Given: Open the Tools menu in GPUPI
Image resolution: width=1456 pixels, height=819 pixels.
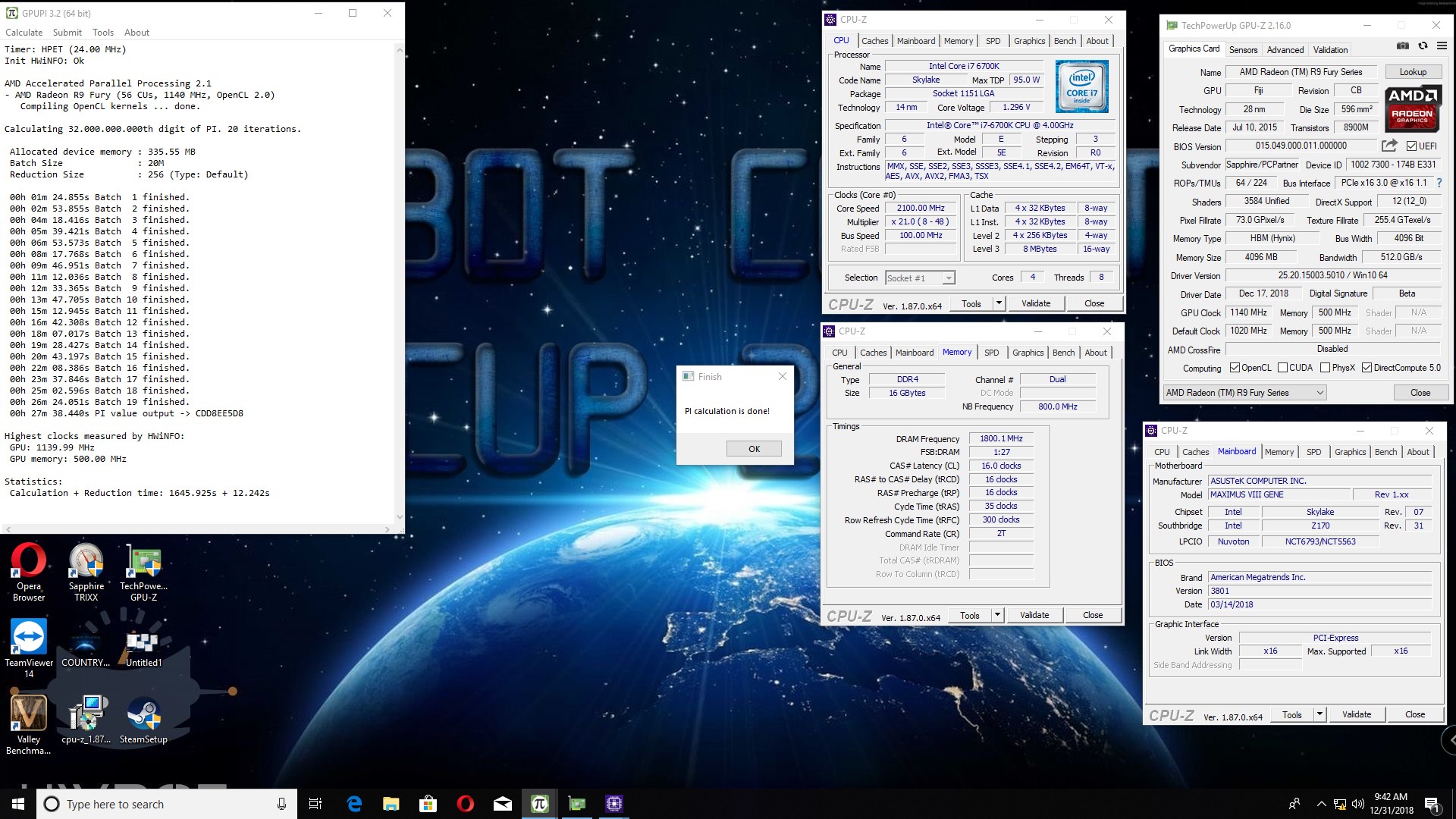Looking at the screenshot, I should click(x=103, y=33).
